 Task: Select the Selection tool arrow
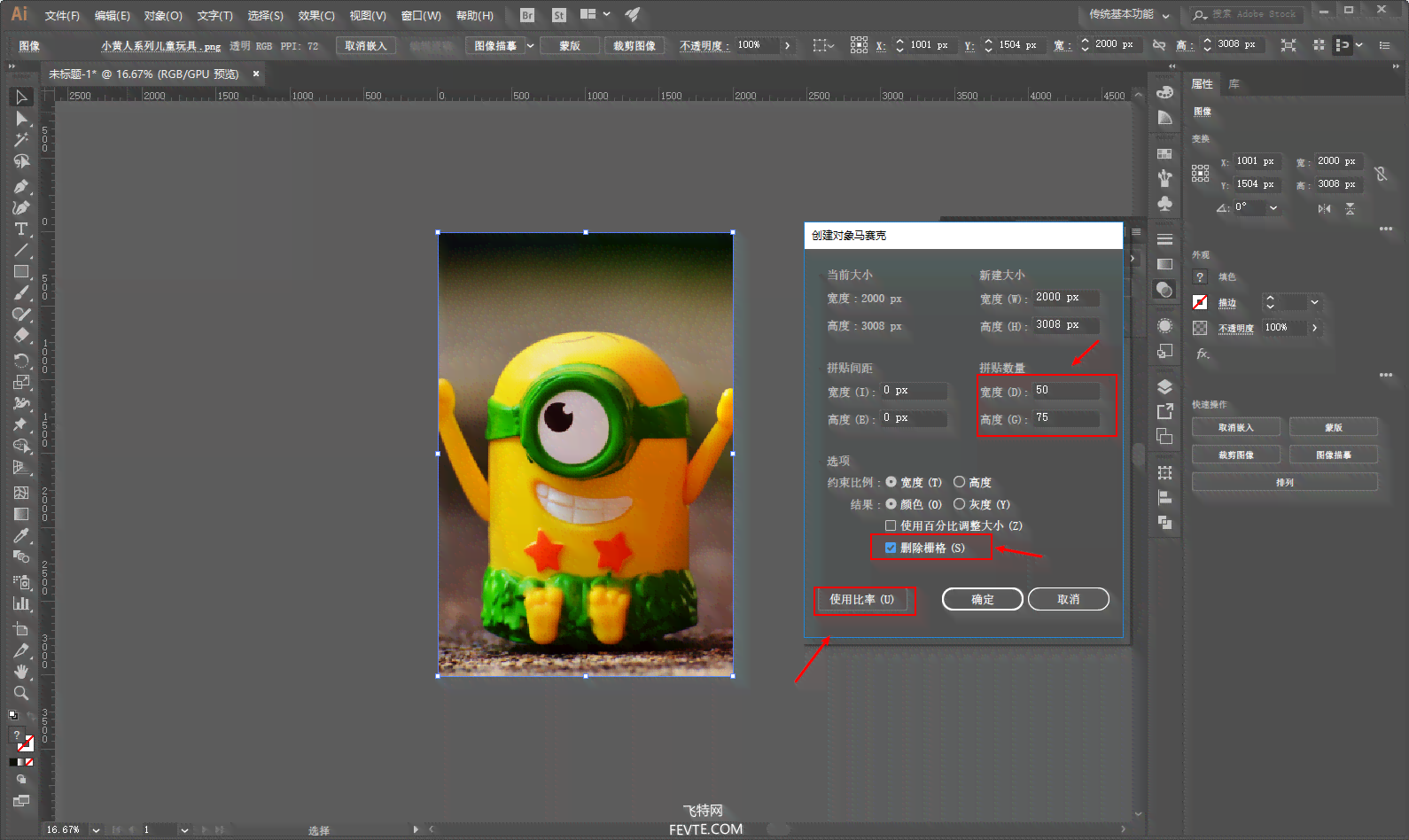tap(21, 97)
